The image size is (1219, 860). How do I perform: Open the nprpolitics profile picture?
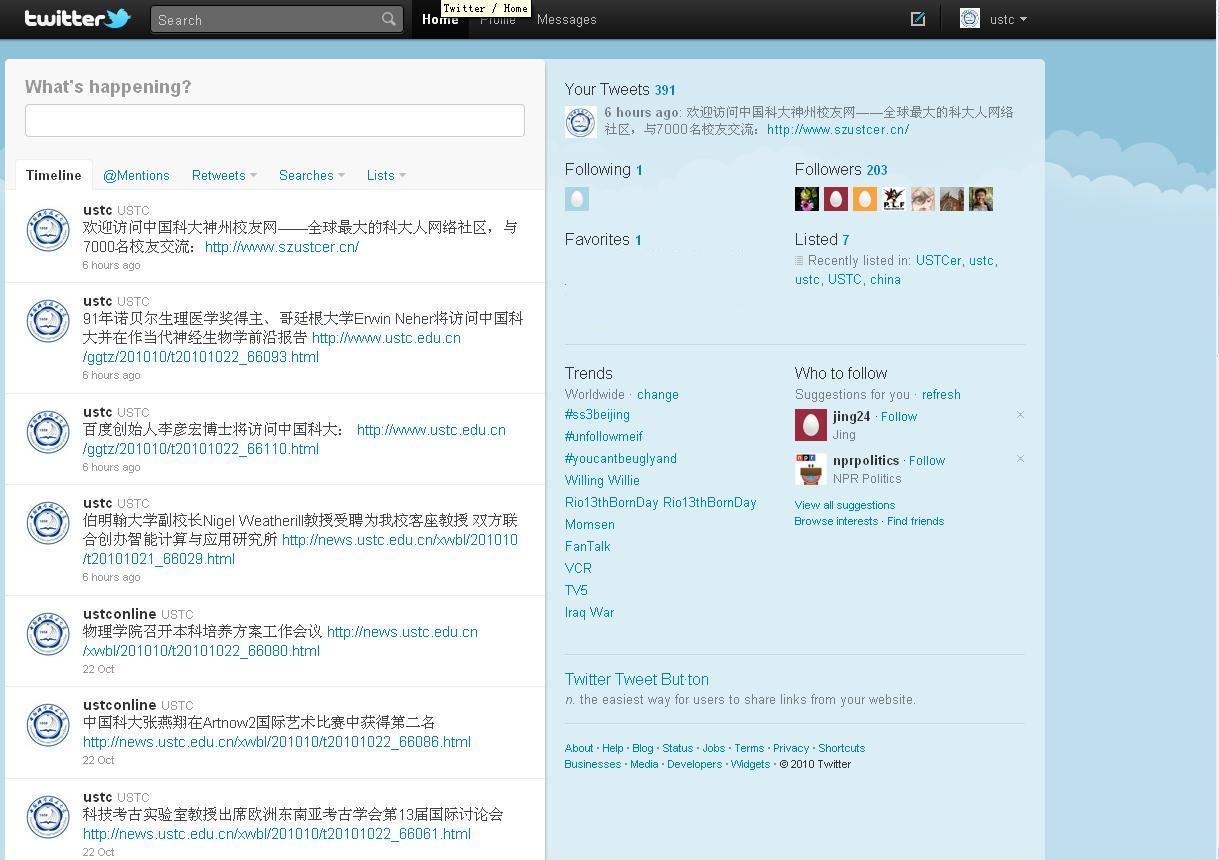[810, 469]
